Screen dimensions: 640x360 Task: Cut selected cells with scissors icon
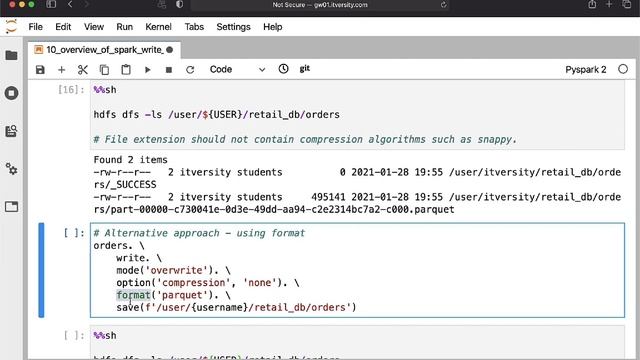[x=83, y=70]
